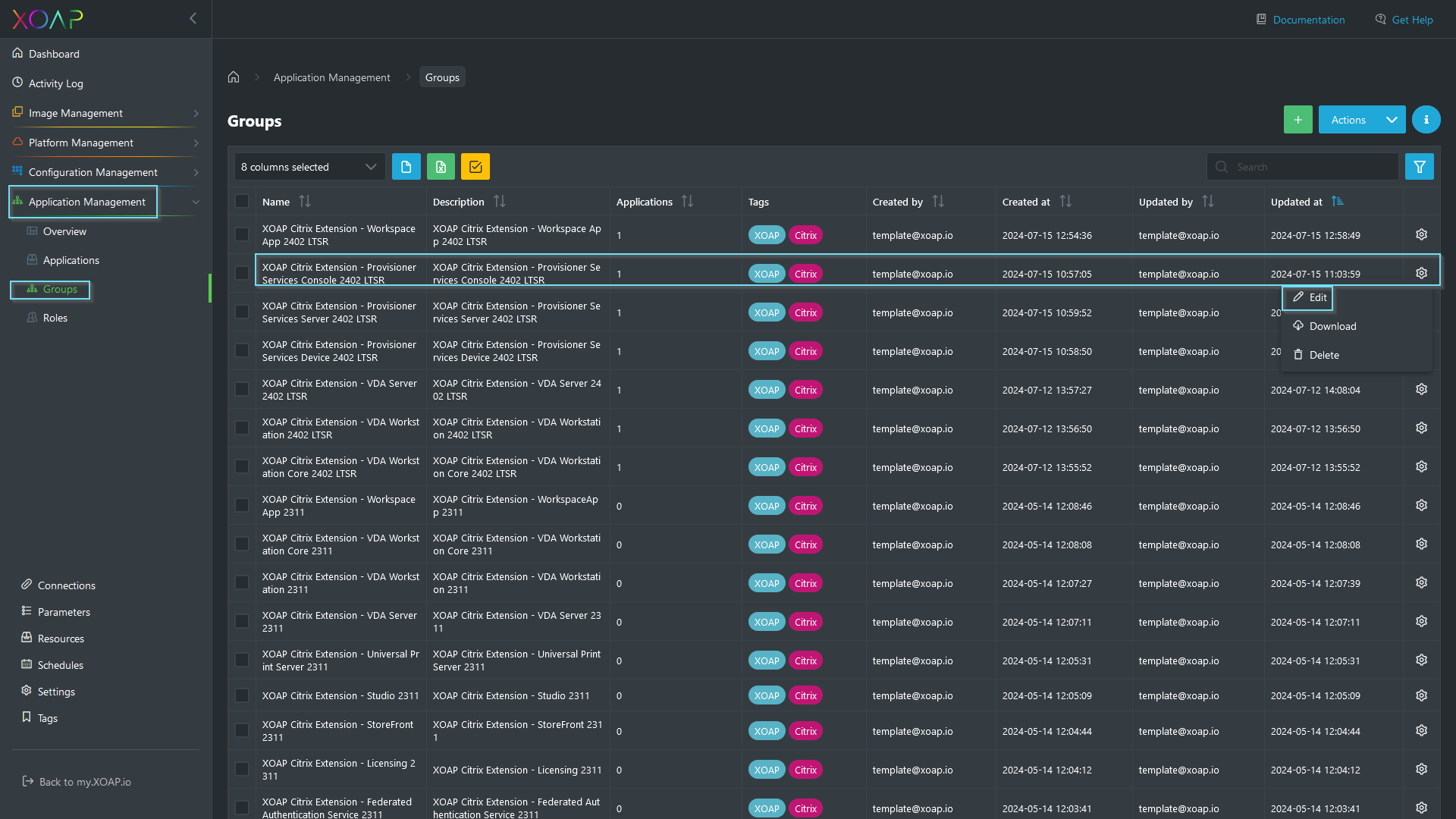
Task: Click Citrix tag on Licensing 2311 row
Action: tap(805, 770)
